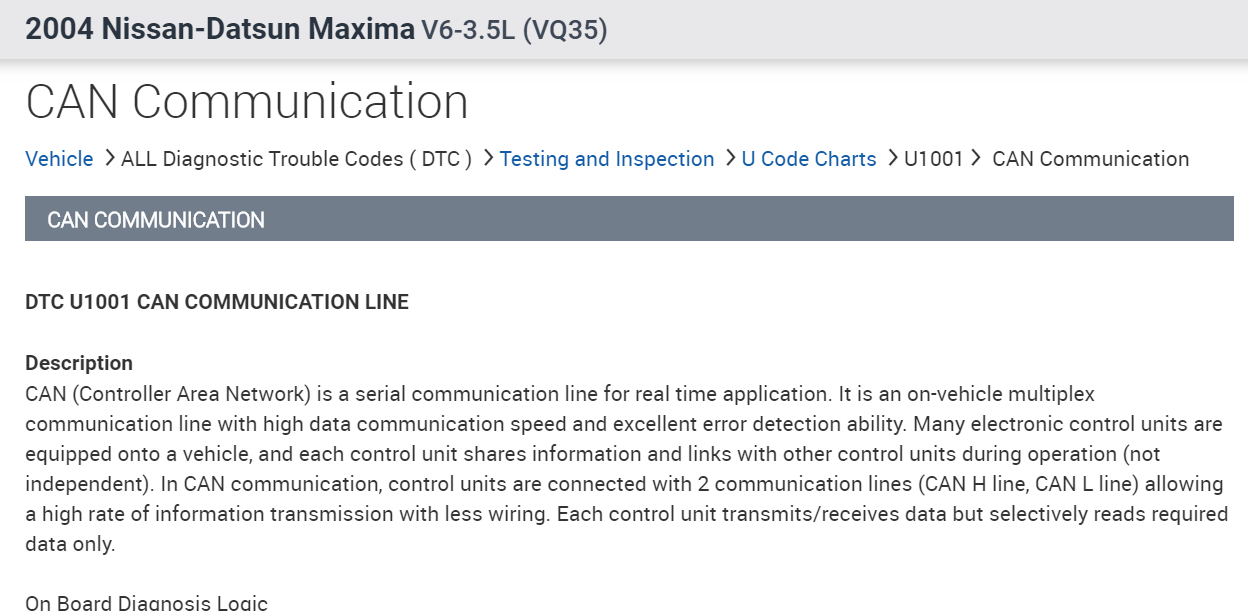Click the large CAN Communication page heading
Screen dimensions: 1248x611
coord(247,101)
